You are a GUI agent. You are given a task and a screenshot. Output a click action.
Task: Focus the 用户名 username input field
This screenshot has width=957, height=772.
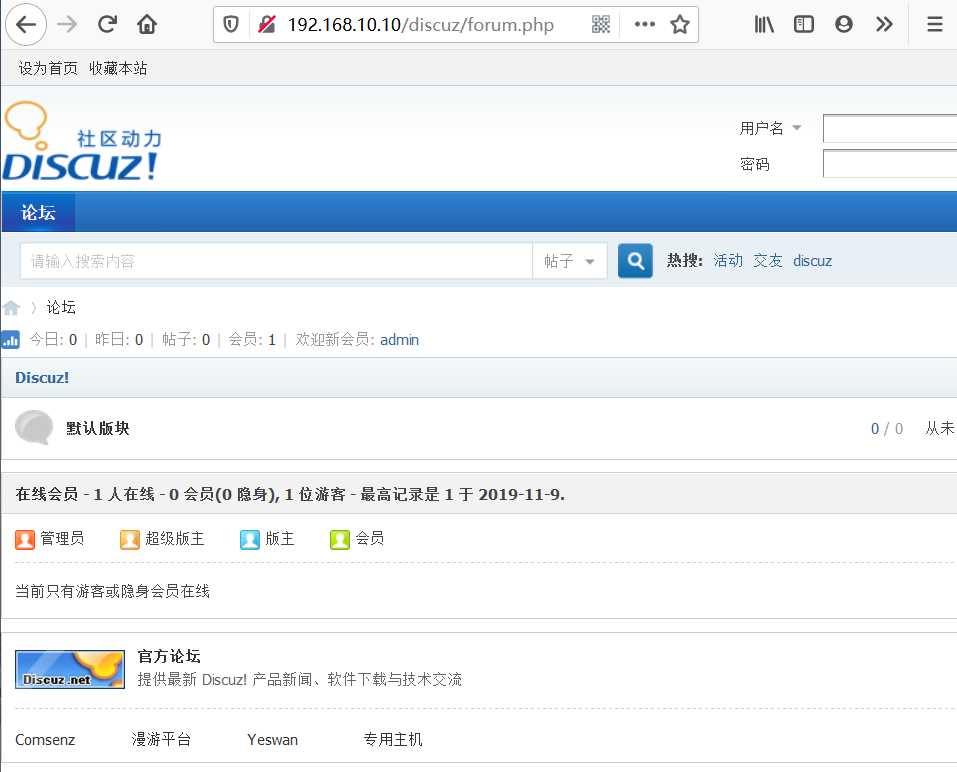click(x=890, y=128)
